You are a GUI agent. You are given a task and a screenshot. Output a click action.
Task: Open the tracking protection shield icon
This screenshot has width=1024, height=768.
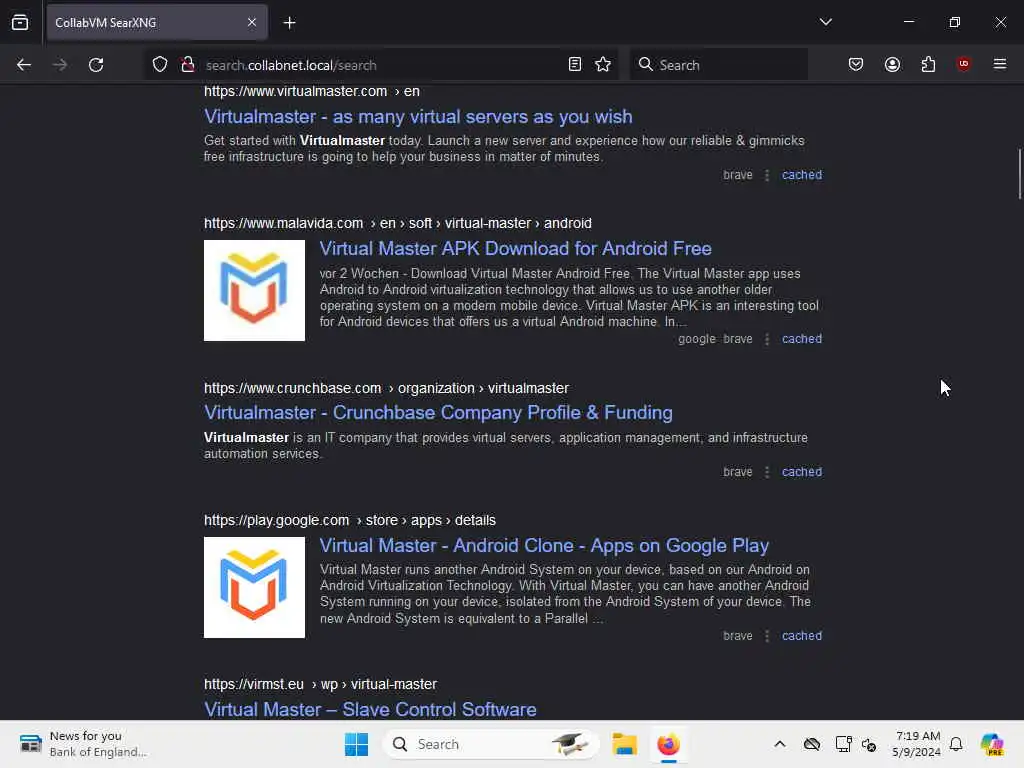(160, 65)
